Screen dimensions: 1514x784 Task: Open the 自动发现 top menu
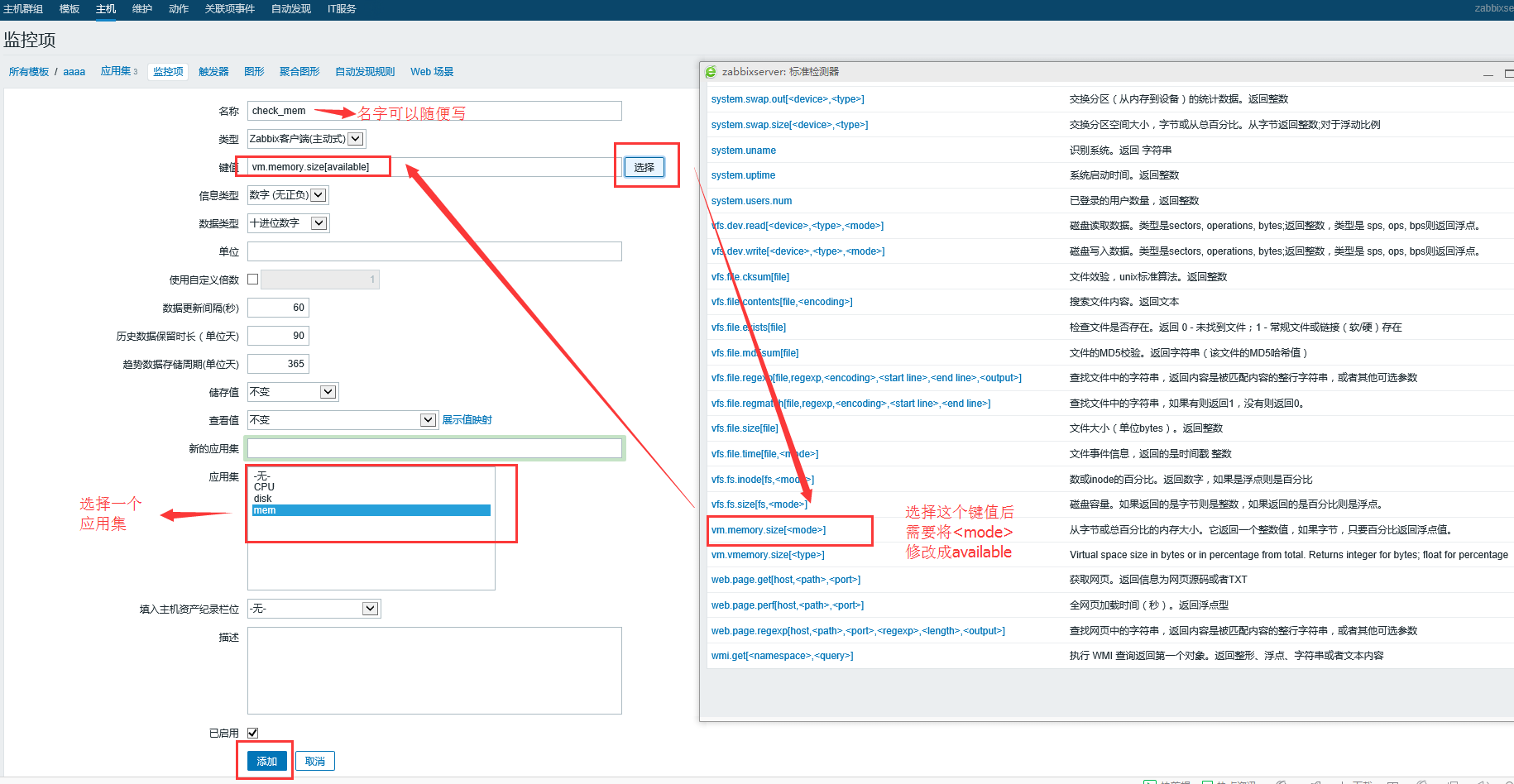pos(291,9)
